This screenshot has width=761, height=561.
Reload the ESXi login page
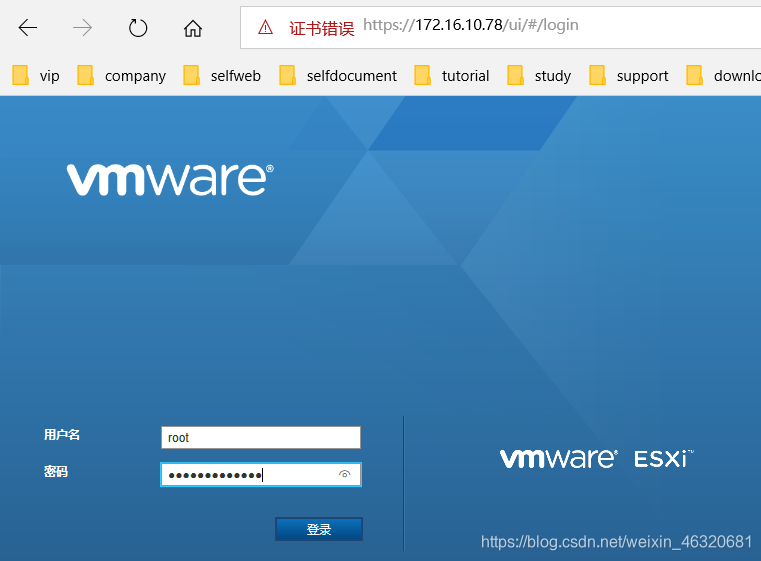[x=138, y=28]
